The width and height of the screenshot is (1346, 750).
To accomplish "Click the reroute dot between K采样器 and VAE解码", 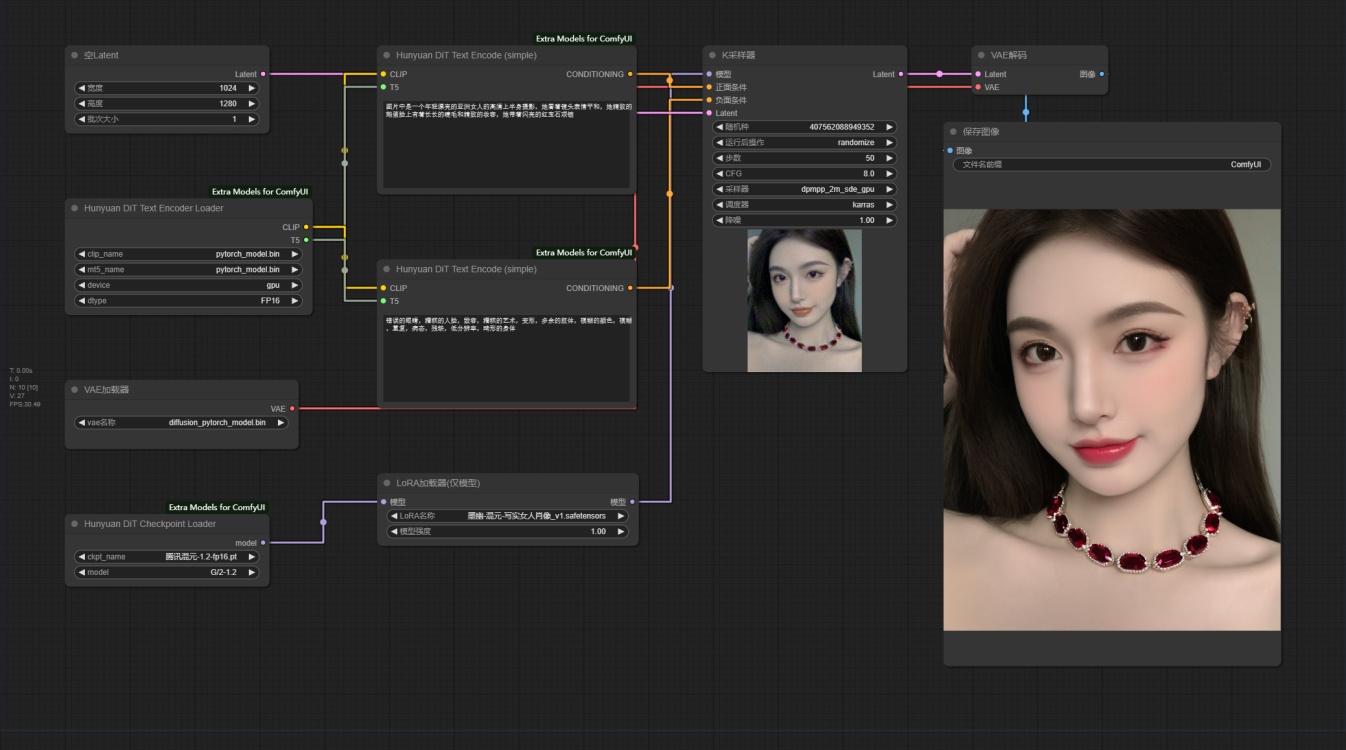I will [939, 74].
